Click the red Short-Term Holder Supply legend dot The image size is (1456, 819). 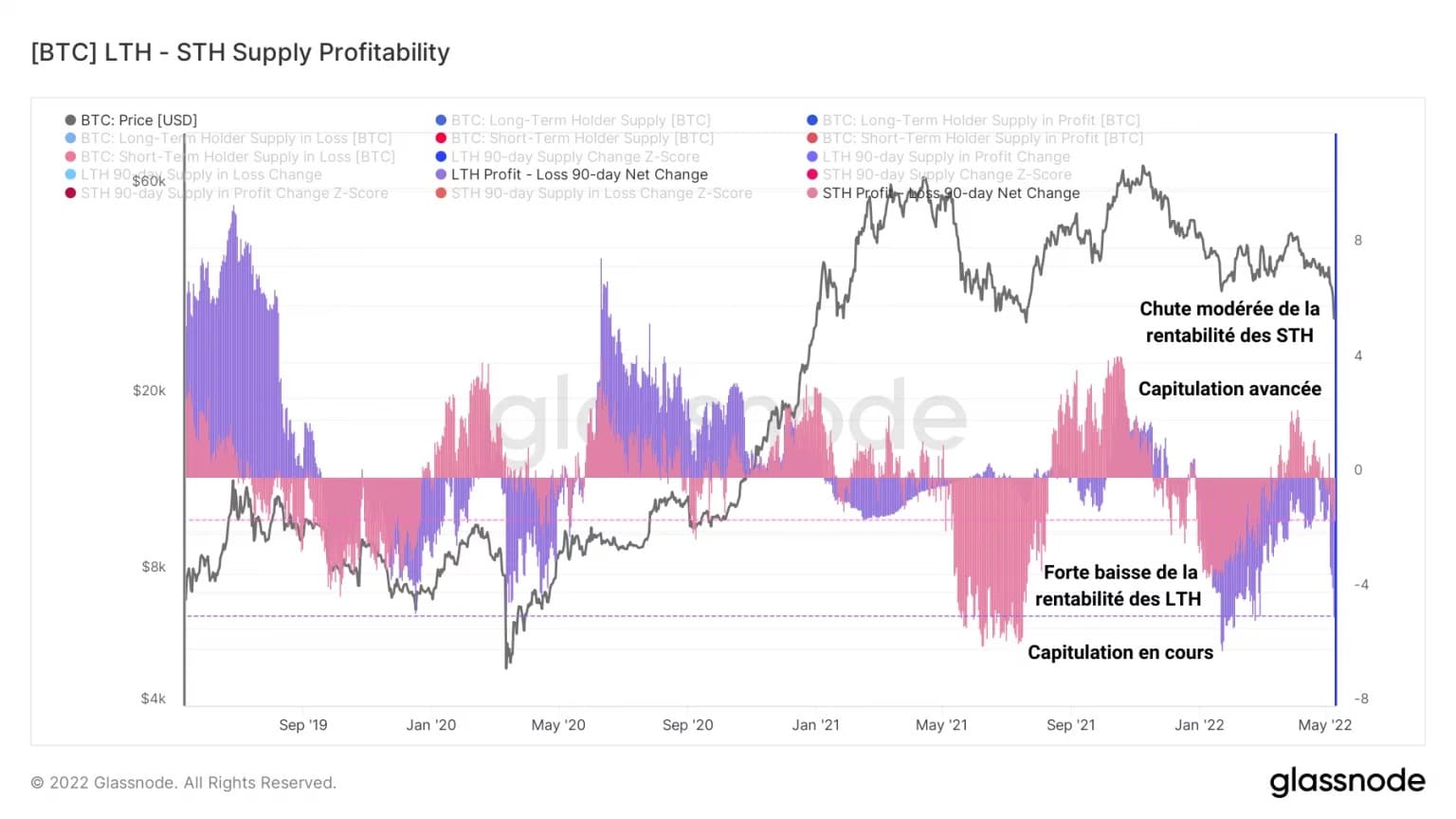point(441,138)
